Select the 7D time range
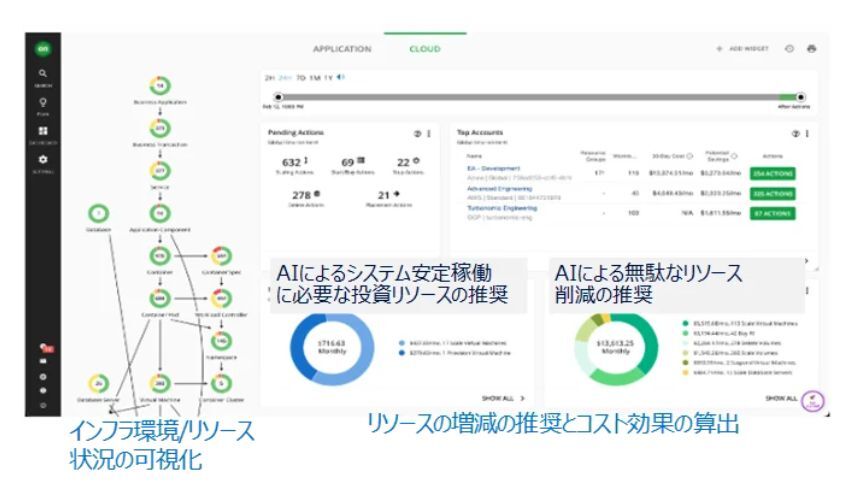868x499 pixels. click(x=301, y=78)
